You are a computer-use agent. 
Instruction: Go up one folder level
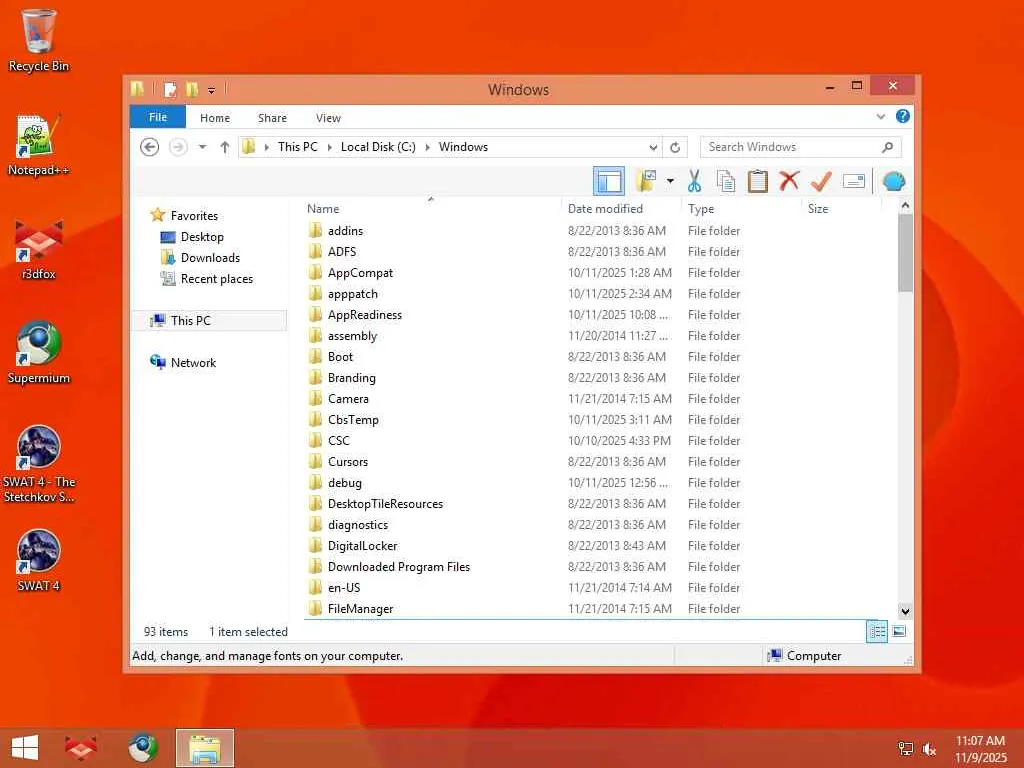(225, 147)
